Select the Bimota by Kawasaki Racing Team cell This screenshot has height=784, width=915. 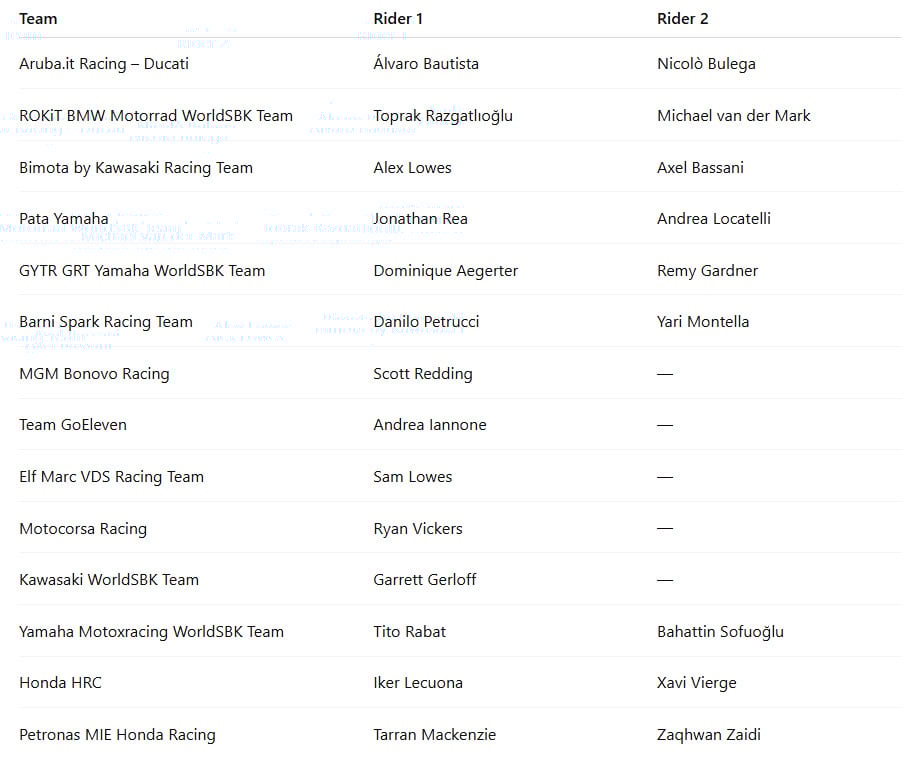coord(136,168)
